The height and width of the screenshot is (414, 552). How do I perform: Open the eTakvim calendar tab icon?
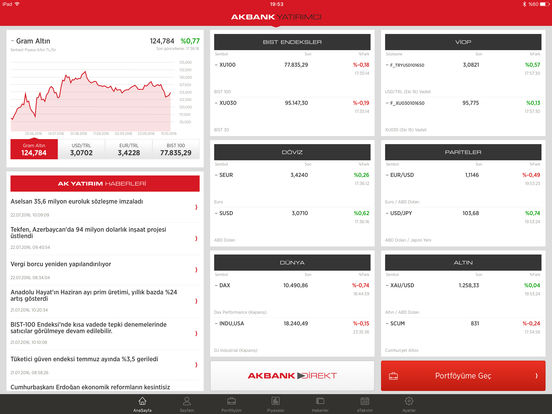(364, 404)
